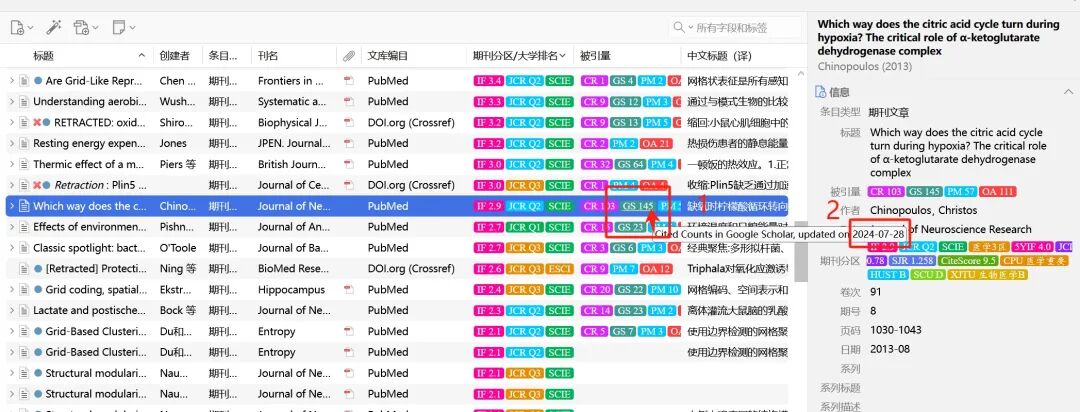This screenshot has width=1080, height=412.
Task: Expand the 'Effects of environmen...' row
Action: click(12, 227)
